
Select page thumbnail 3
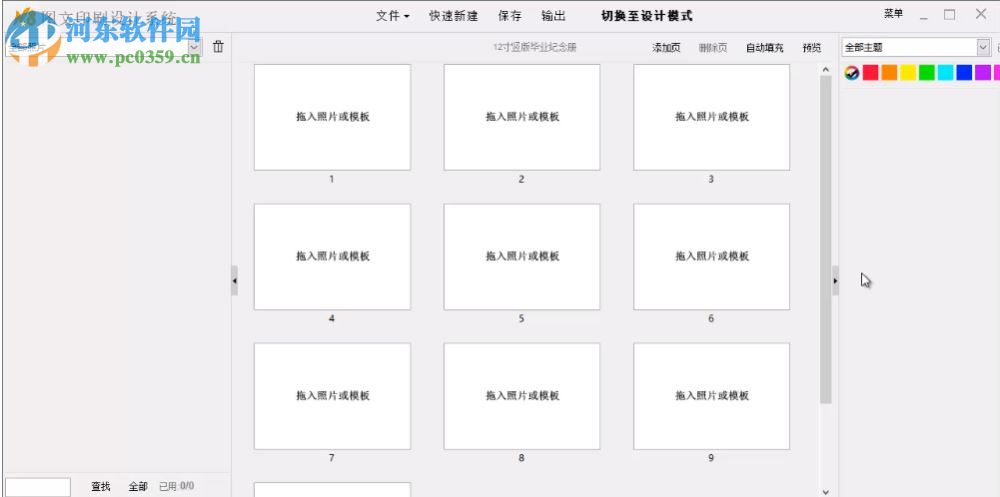pyautogui.click(x=711, y=117)
